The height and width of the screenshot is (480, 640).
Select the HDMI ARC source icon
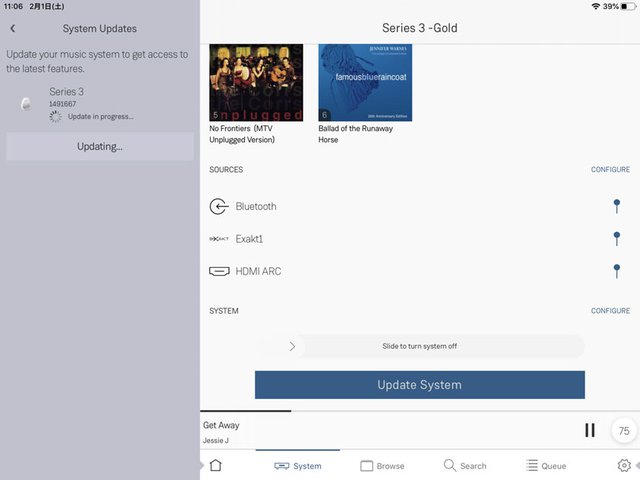(219, 271)
